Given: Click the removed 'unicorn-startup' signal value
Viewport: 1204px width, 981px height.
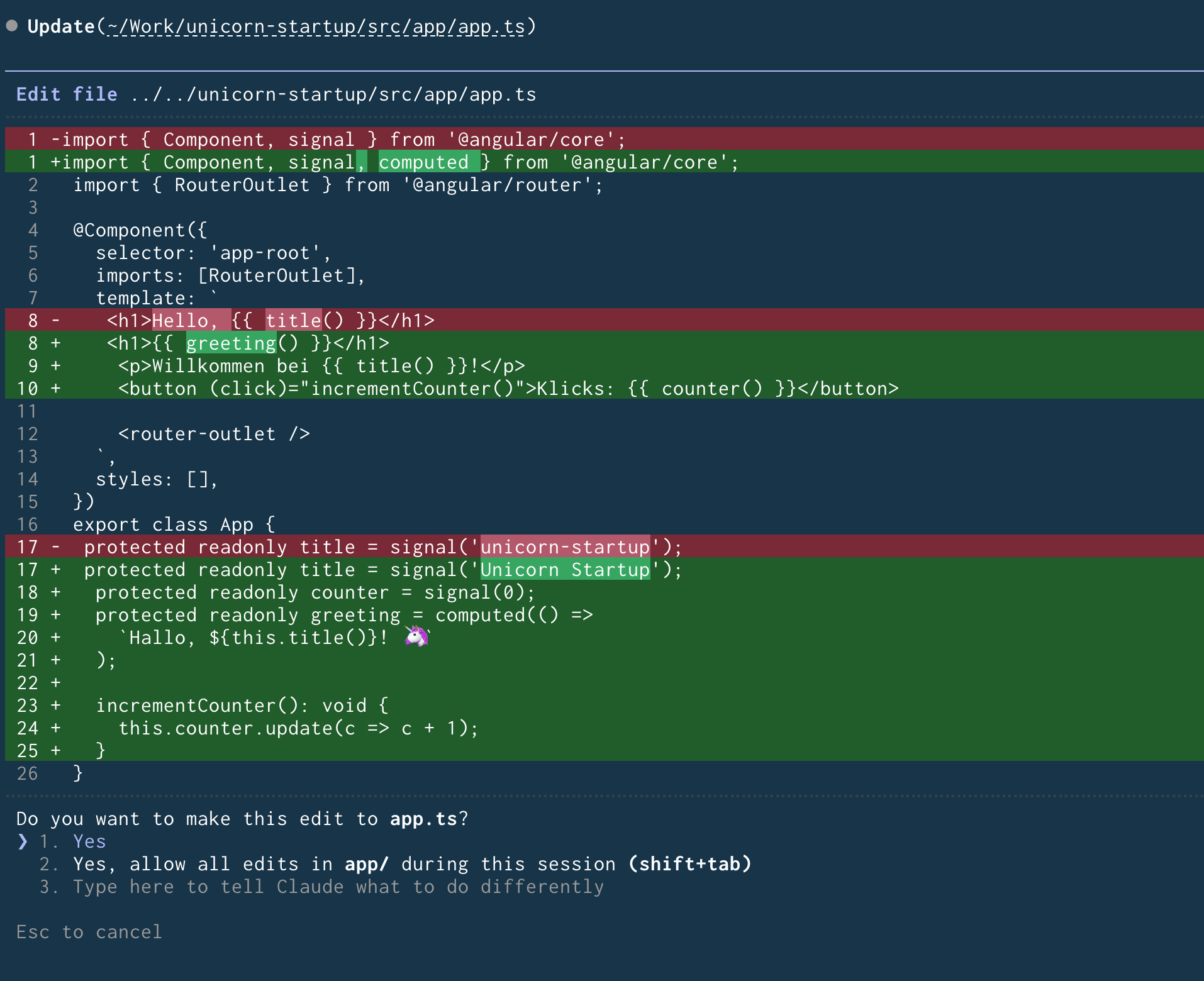Looking at the screenshot, I should tap(563, 546).
